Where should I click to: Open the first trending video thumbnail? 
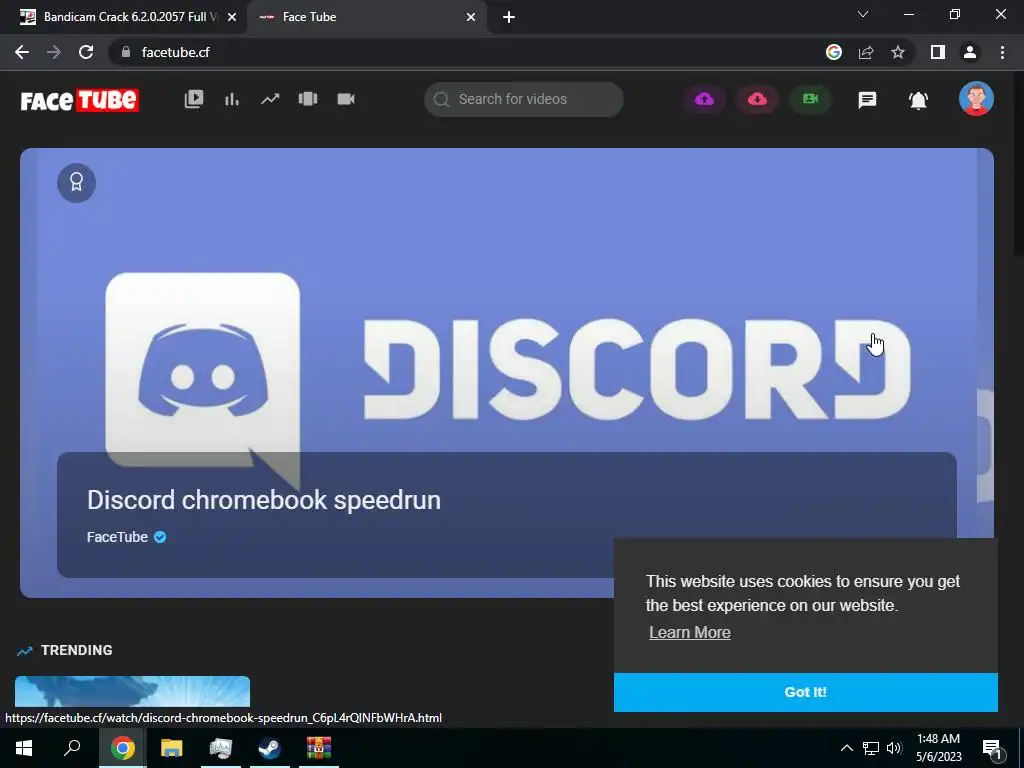[133, 692]
